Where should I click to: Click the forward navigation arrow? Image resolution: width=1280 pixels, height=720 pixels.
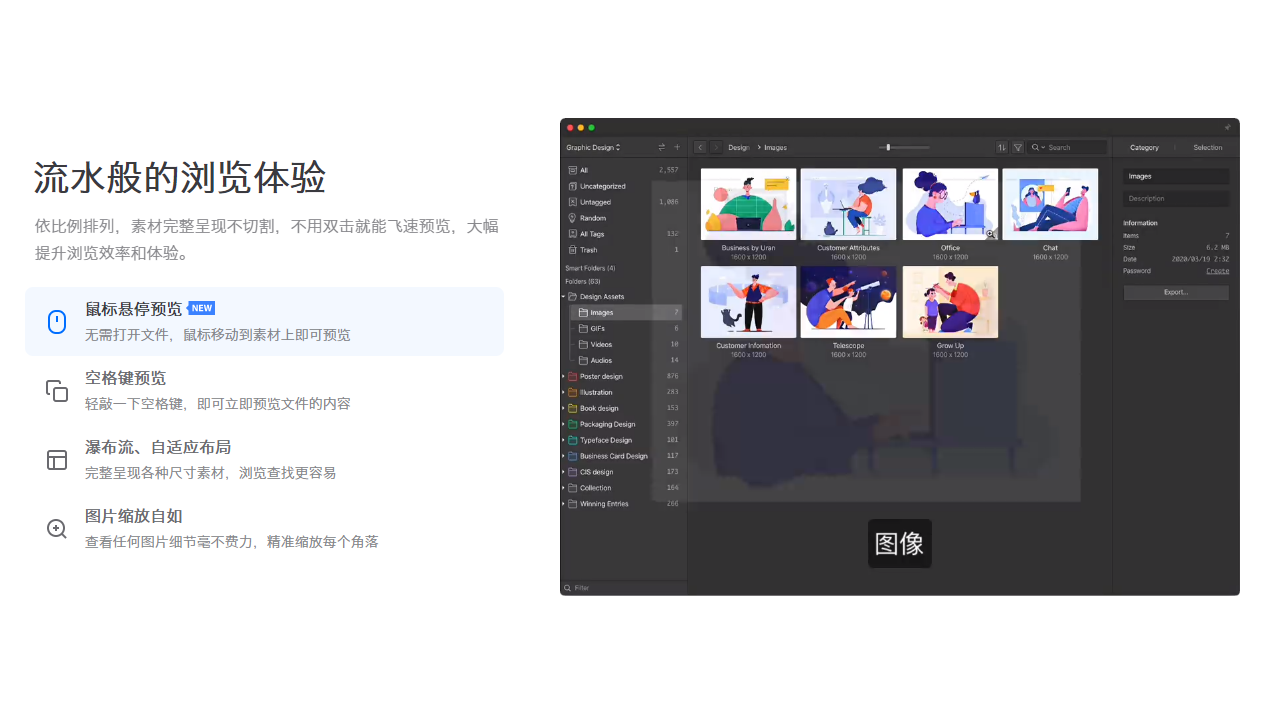[715, 147]
